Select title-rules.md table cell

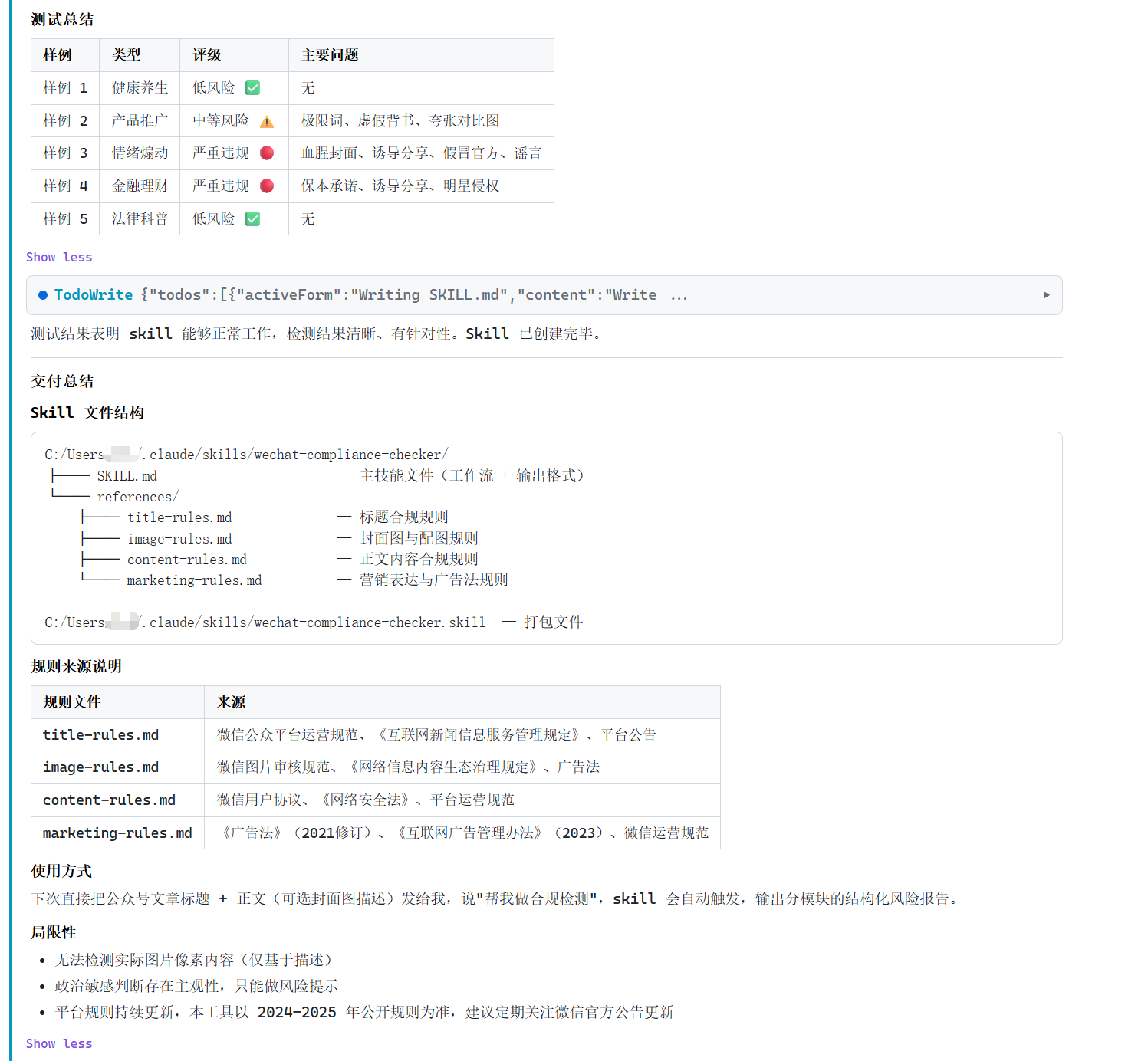tap(118, 735)
